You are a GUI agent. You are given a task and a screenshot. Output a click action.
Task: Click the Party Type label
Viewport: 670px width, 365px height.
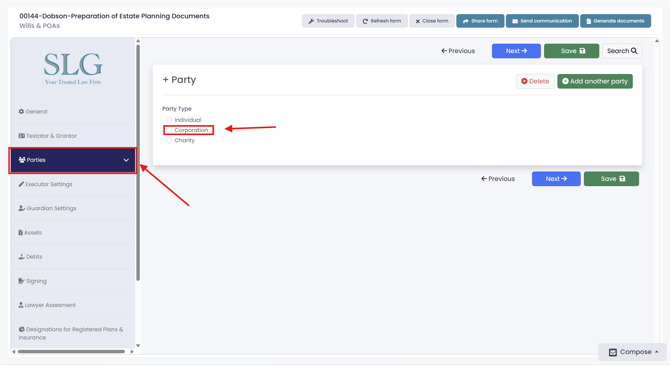177,109
